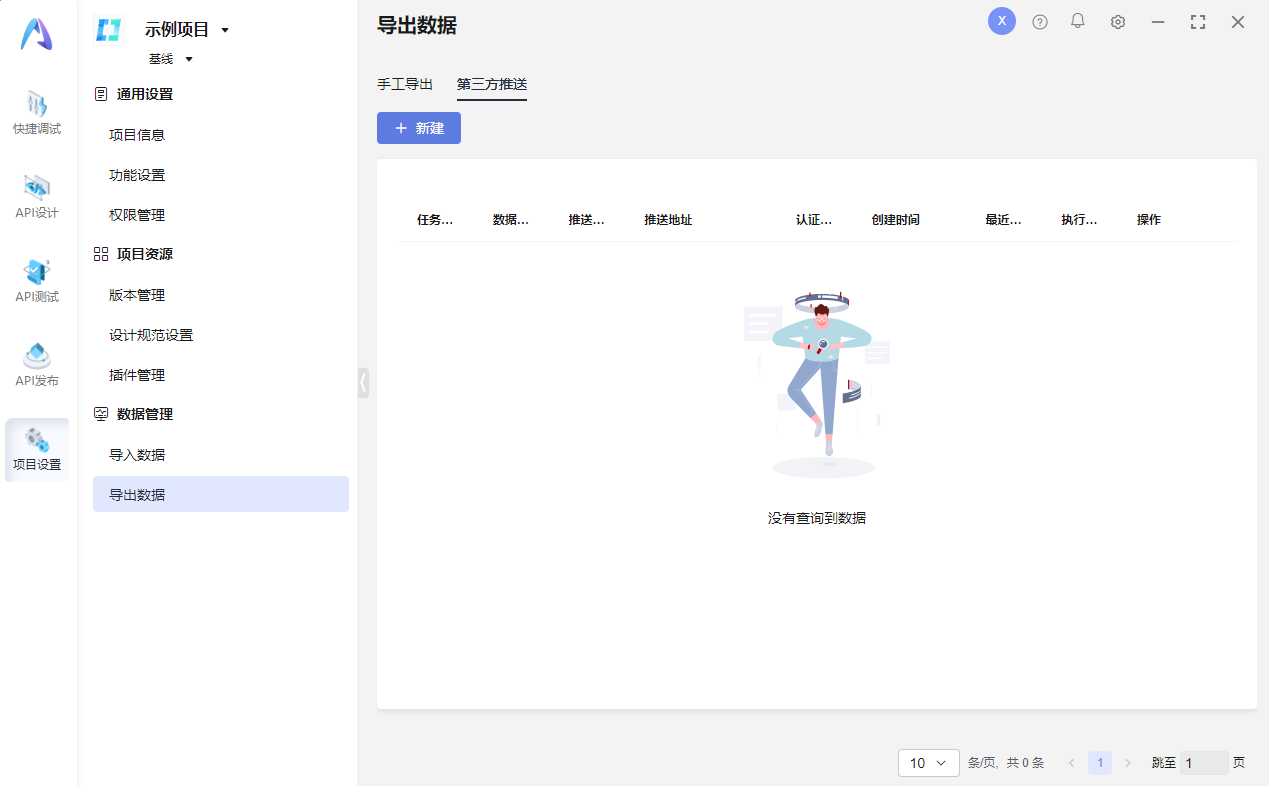Click the 新建 button
This screenshot has width=1269, height=786.
tap(419, 128)
